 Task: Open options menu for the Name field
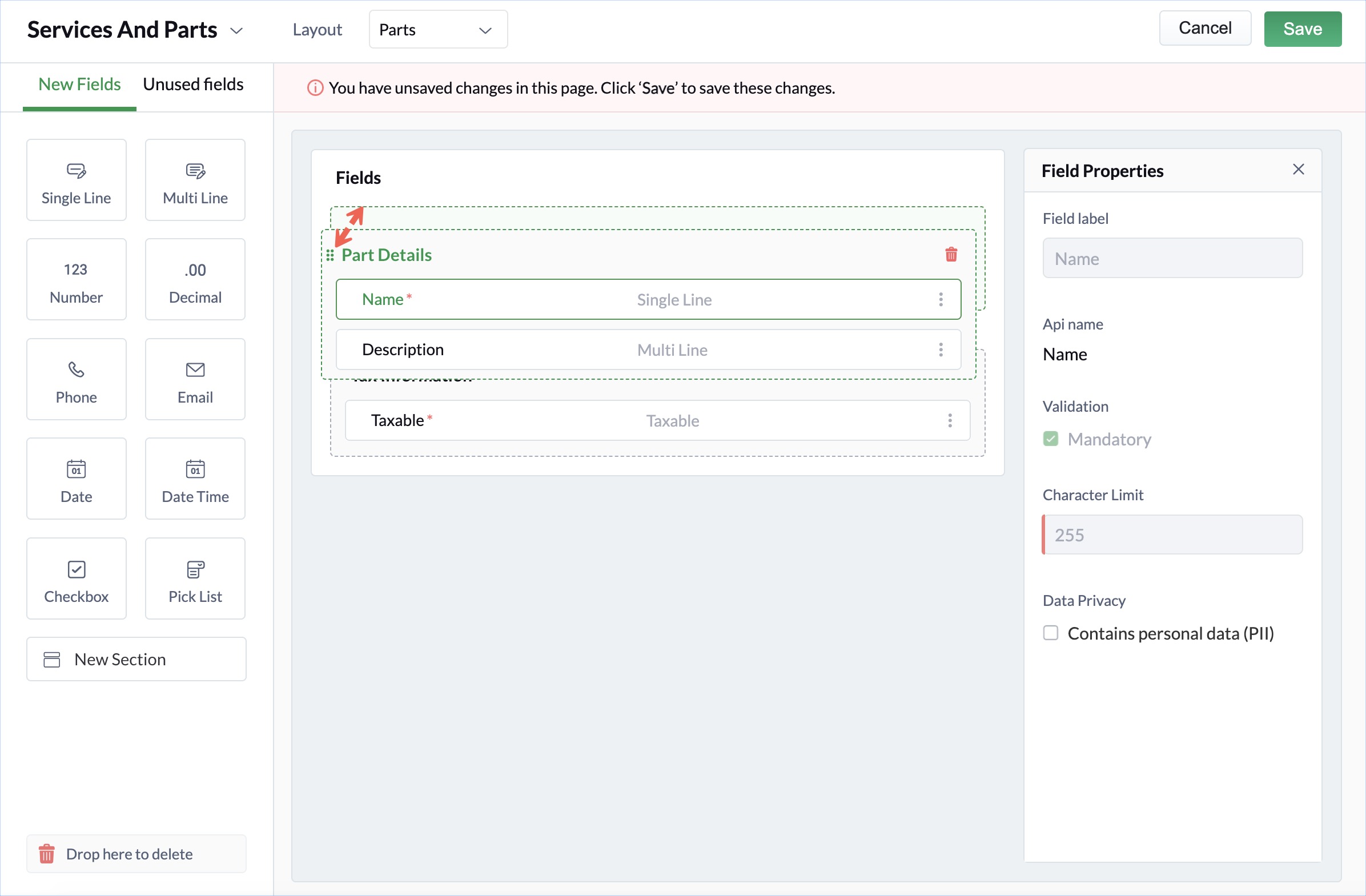[x=941, y=300]
